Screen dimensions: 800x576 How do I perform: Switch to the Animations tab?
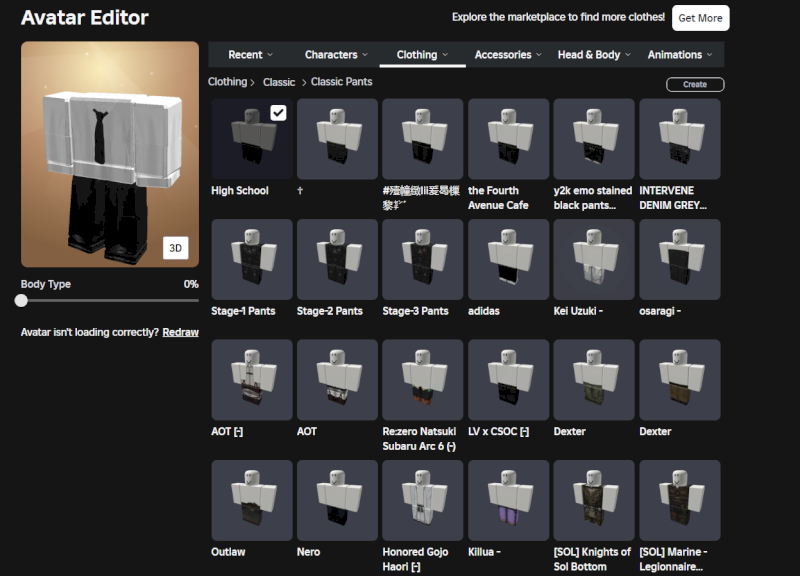point(680,55)
